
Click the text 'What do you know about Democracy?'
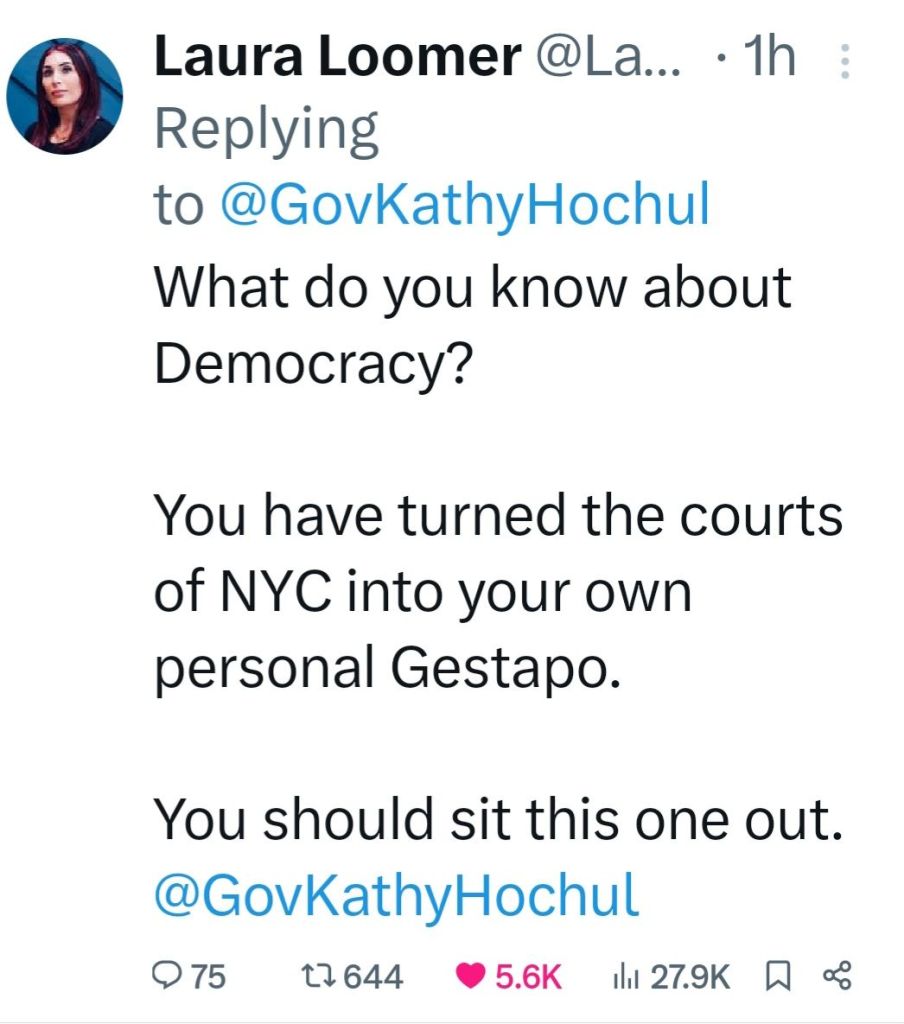[x=472, y=324]
